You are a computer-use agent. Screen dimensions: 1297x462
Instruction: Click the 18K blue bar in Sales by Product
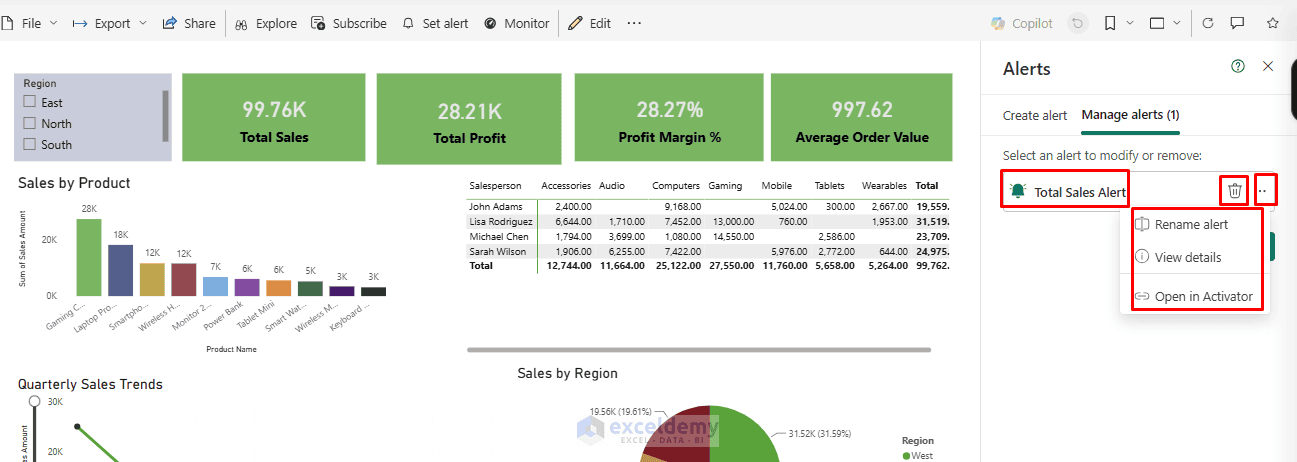(x=120, y=270)
